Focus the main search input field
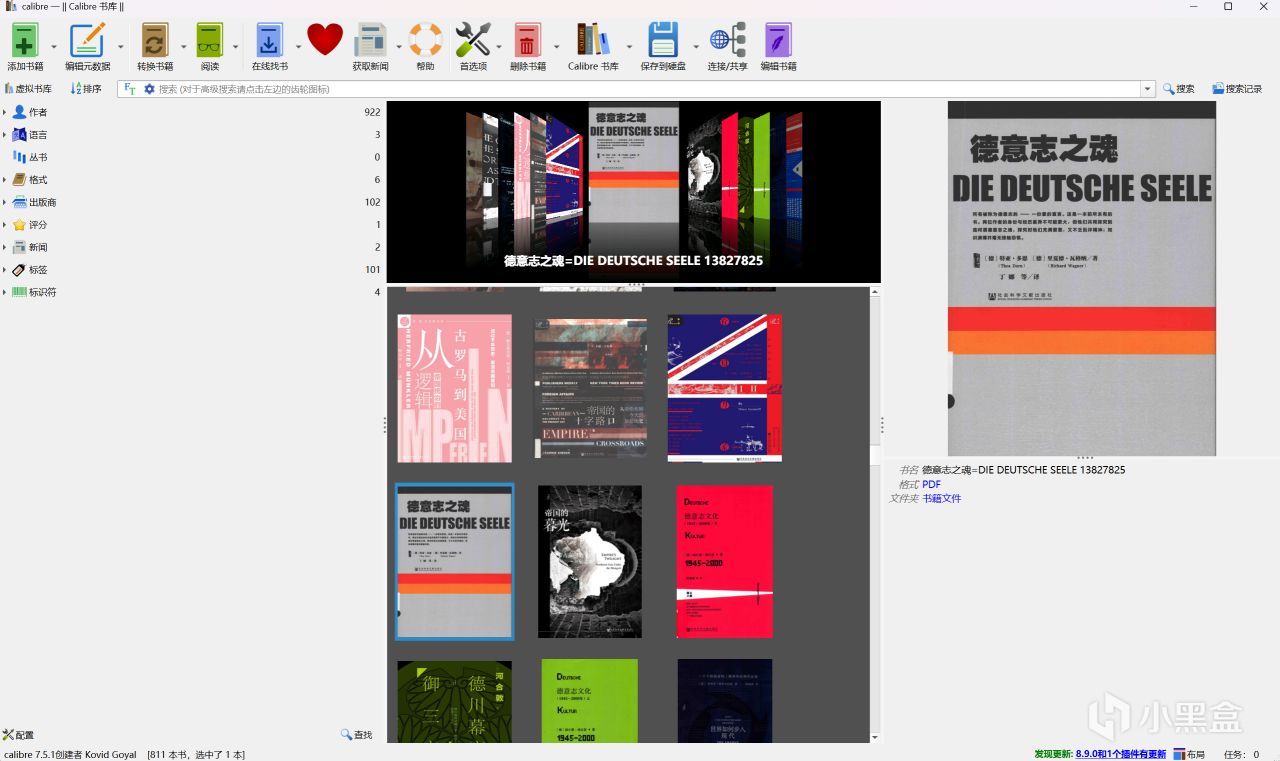This screenshot has height=761, width=1280. pyautogui.click(x=648, y=89)
